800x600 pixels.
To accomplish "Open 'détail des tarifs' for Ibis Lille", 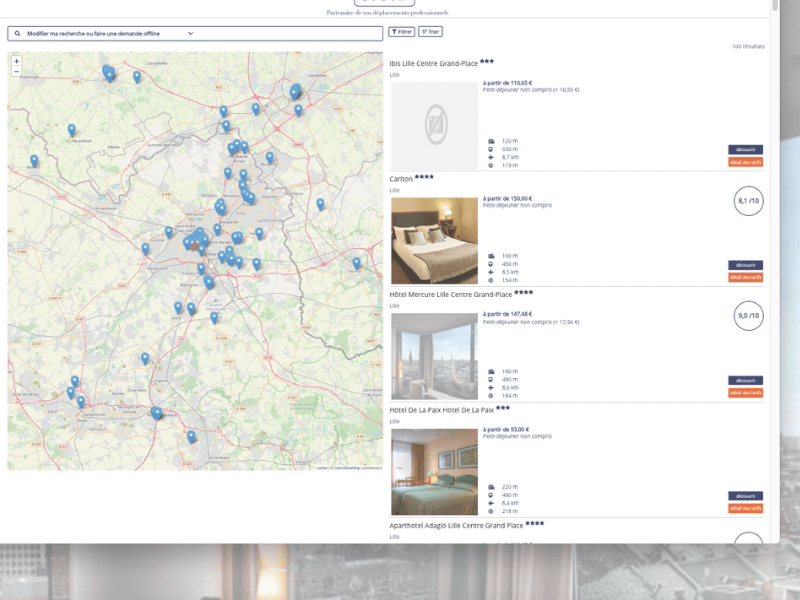I will click(x=745, y=162).
